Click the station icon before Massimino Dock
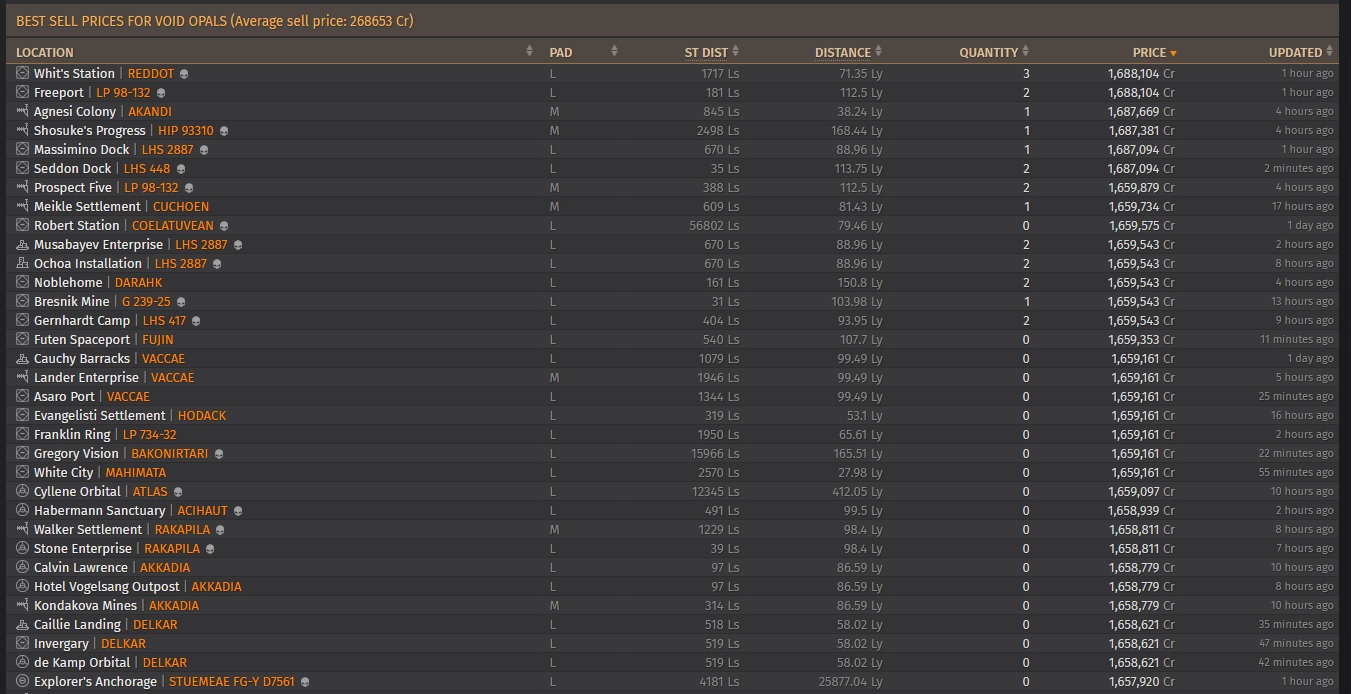The width and height of the screenshot is (1352, 694). (x=23, y=149)
